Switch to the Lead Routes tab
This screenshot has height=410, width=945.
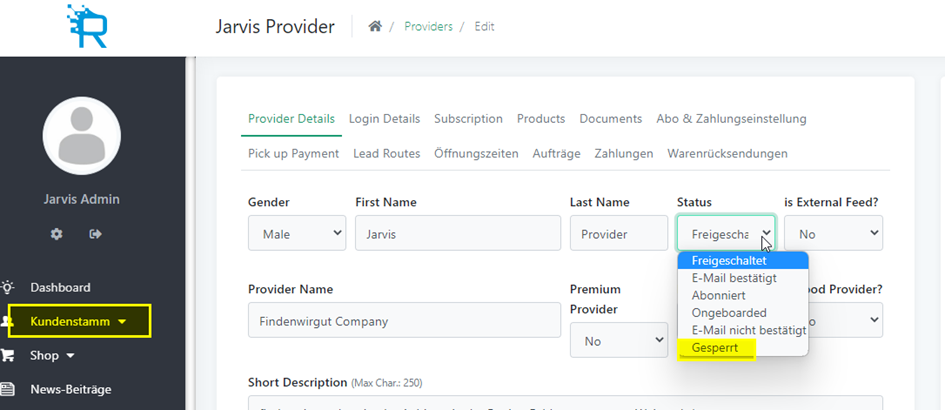[x=386, y=154]
